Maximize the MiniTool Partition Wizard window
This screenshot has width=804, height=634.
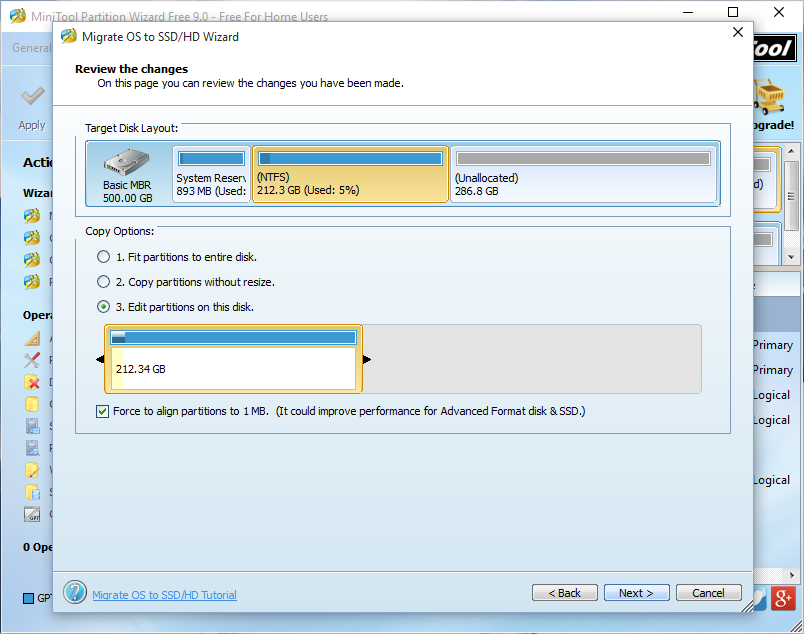click(x=733, y=12)
